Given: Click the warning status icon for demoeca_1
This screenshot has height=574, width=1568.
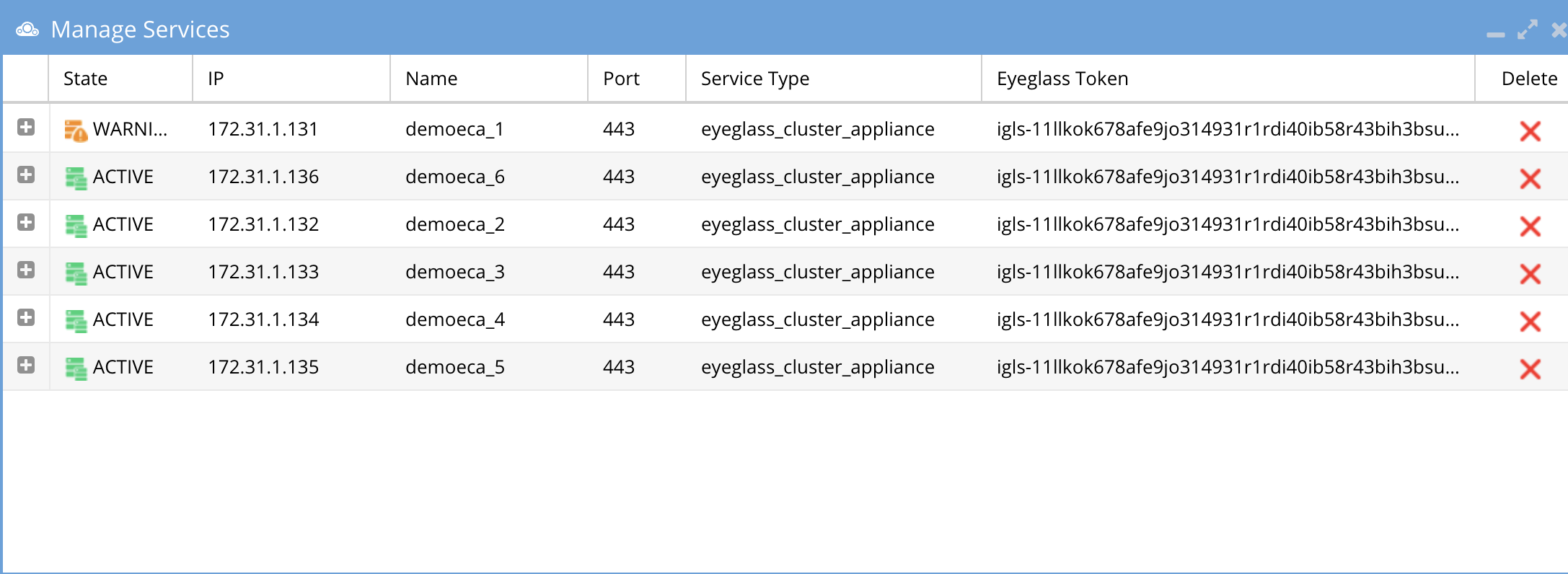Looking at the screenshot, I should click(76, 131).
